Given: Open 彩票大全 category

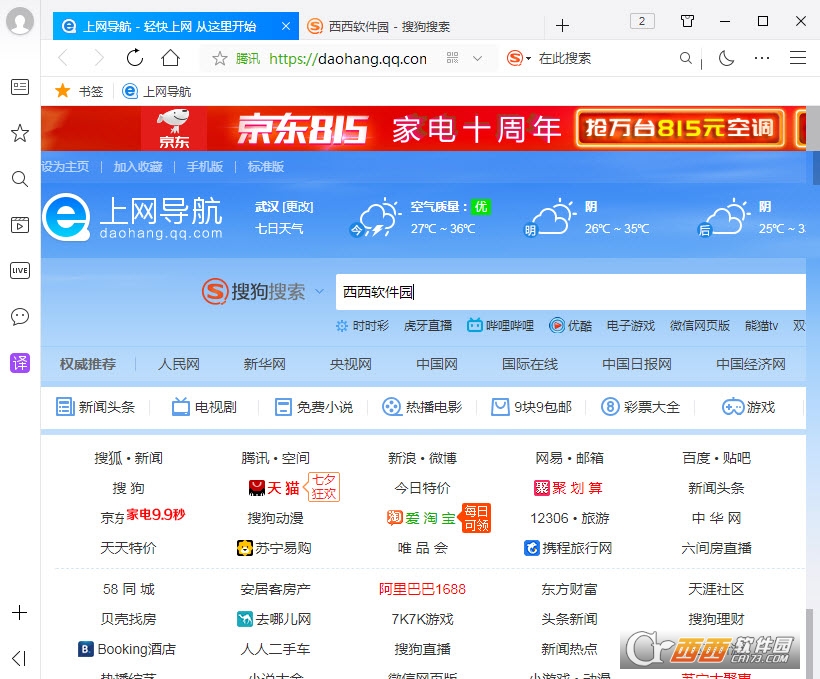Looking at the screenshot, I should [640, 406].
